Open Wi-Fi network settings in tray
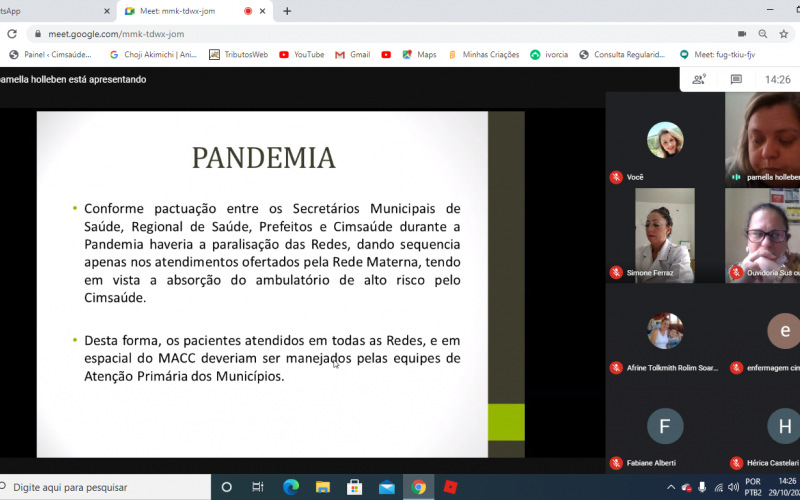Image resolution: width=800 pixels, height=500 pixels. [718, 487]
